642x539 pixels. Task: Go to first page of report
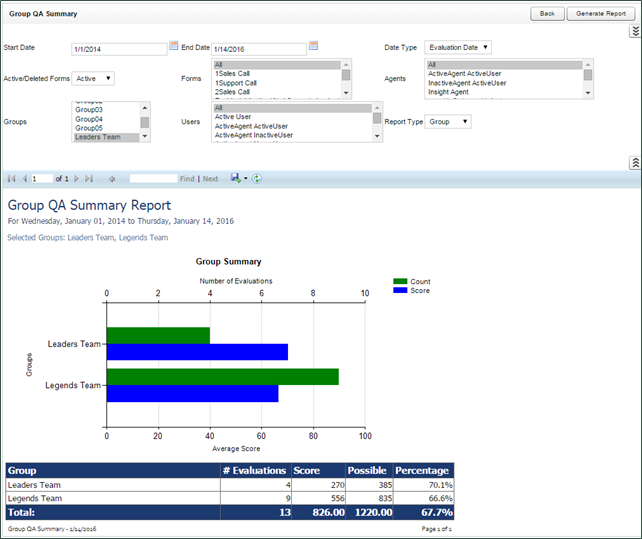click(x=12, y=178)
